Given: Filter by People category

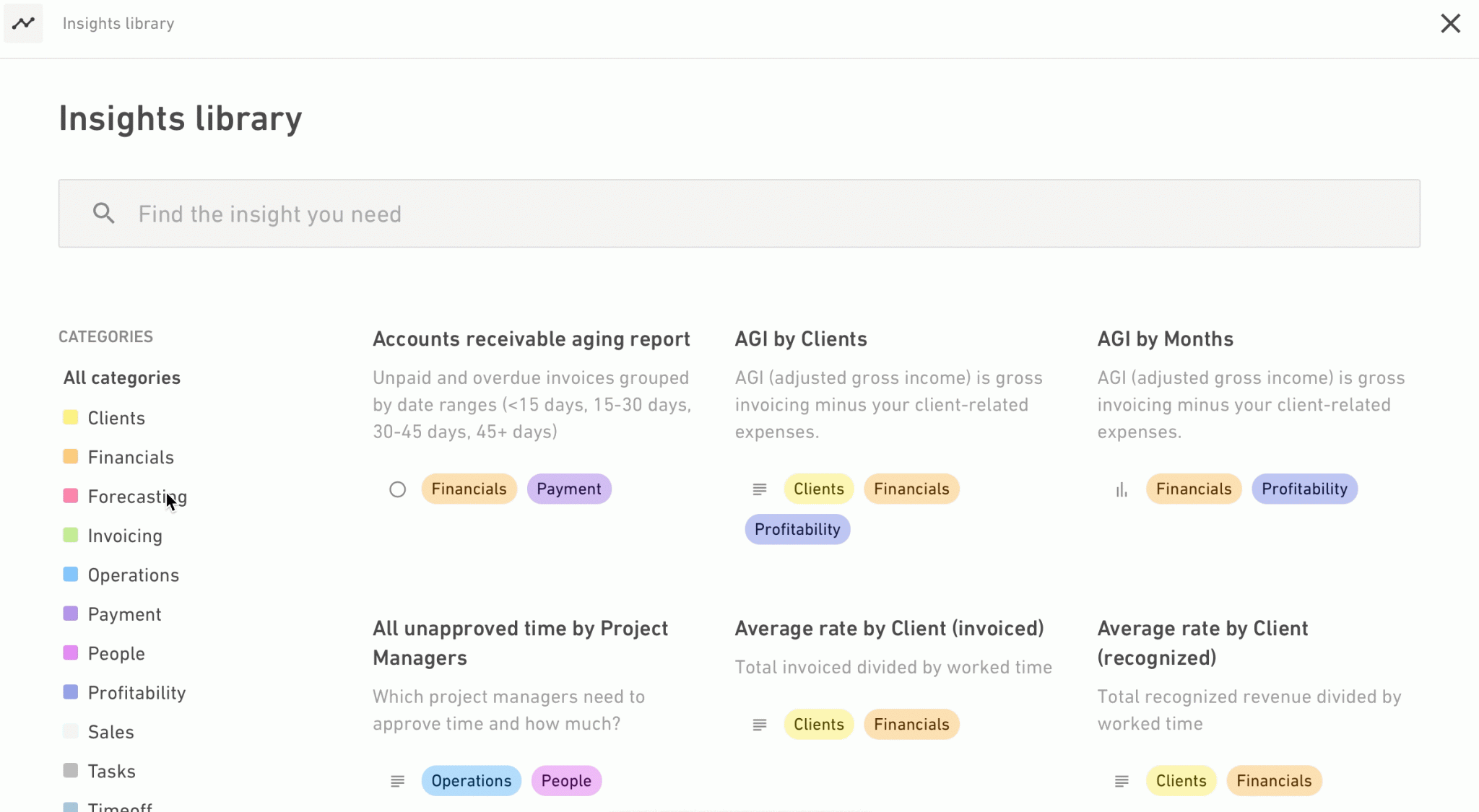Looking at the screenshot, I should point(116,653).
